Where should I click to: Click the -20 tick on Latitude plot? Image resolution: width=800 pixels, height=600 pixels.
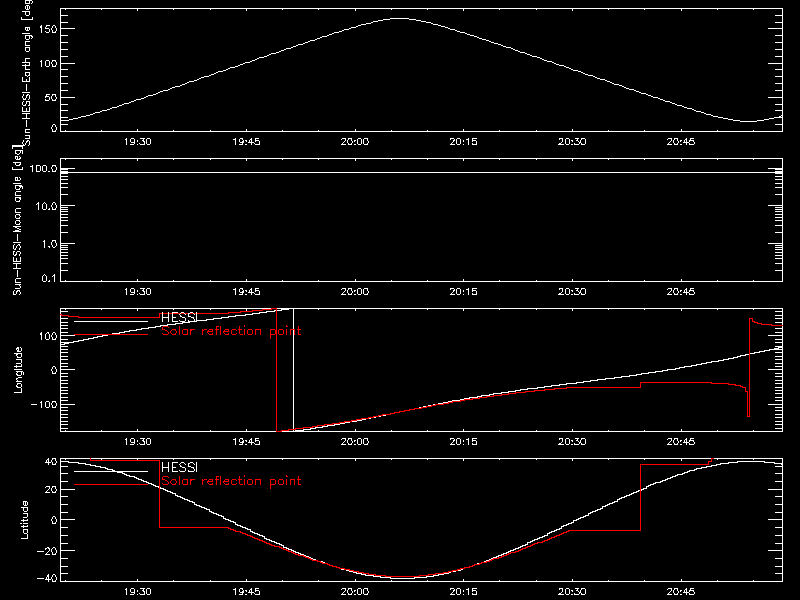(47, 551)
